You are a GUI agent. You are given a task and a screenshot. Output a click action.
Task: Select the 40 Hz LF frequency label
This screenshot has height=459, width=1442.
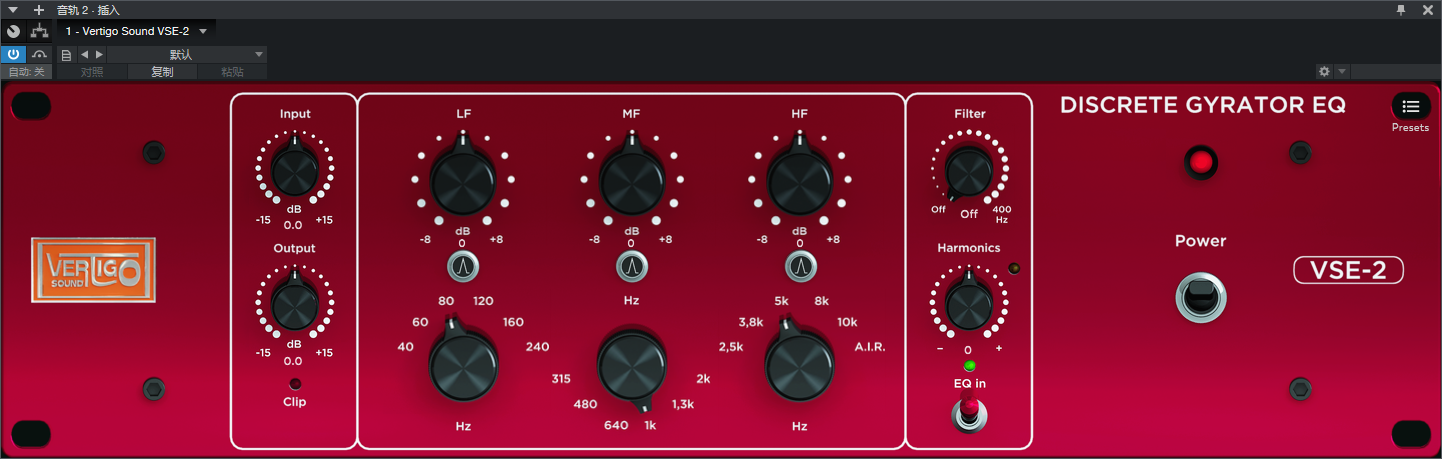[405, 347]
